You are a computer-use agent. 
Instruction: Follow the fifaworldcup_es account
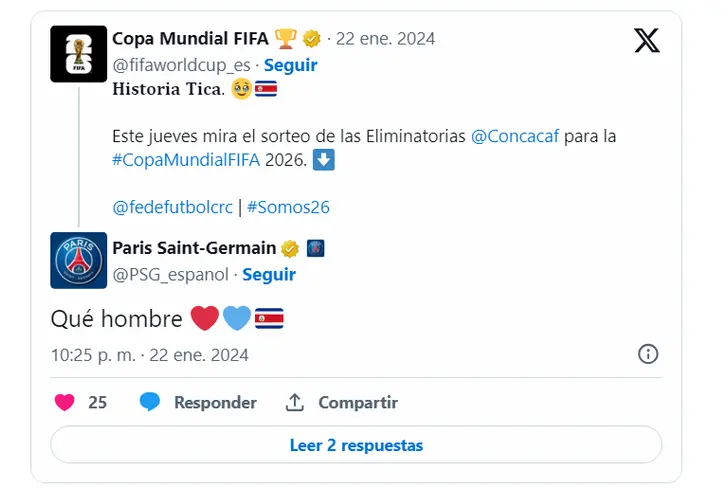(290, 65)
